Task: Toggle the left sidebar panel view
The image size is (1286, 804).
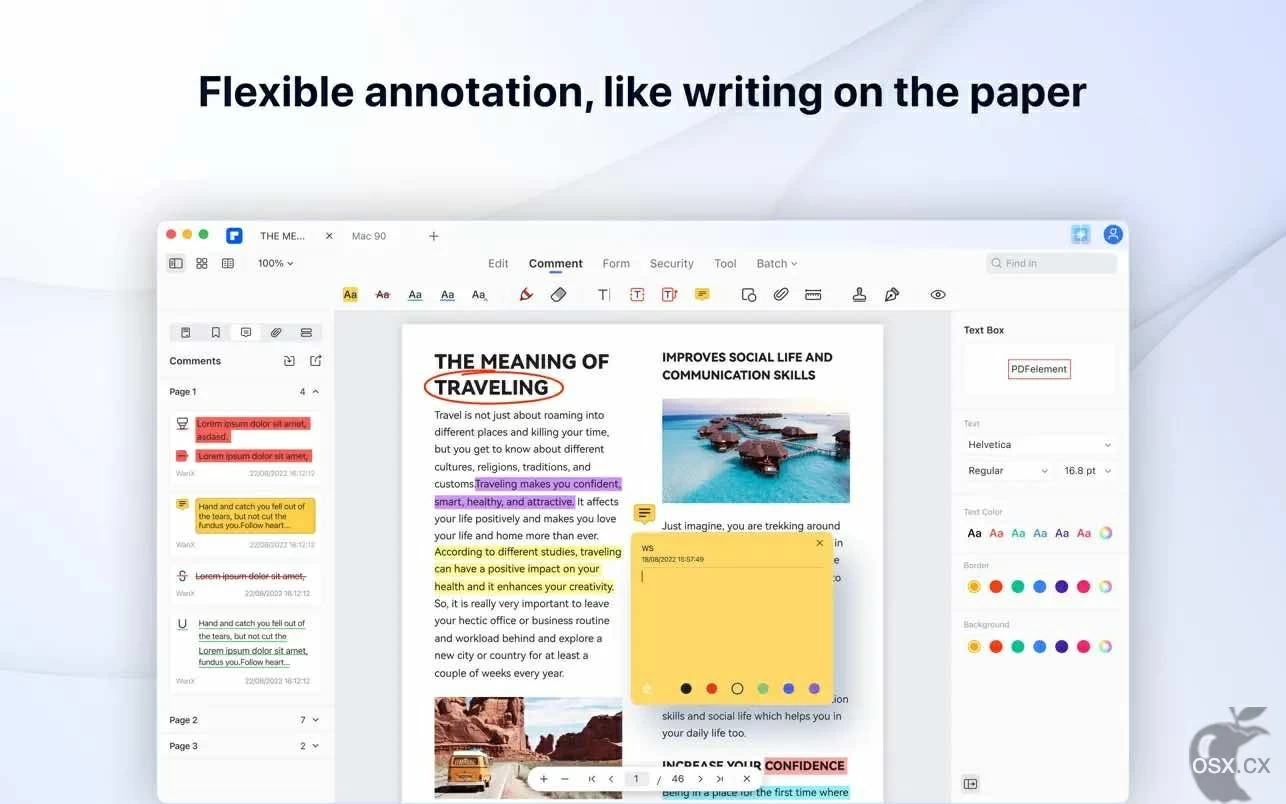Action: click(176, 263)
